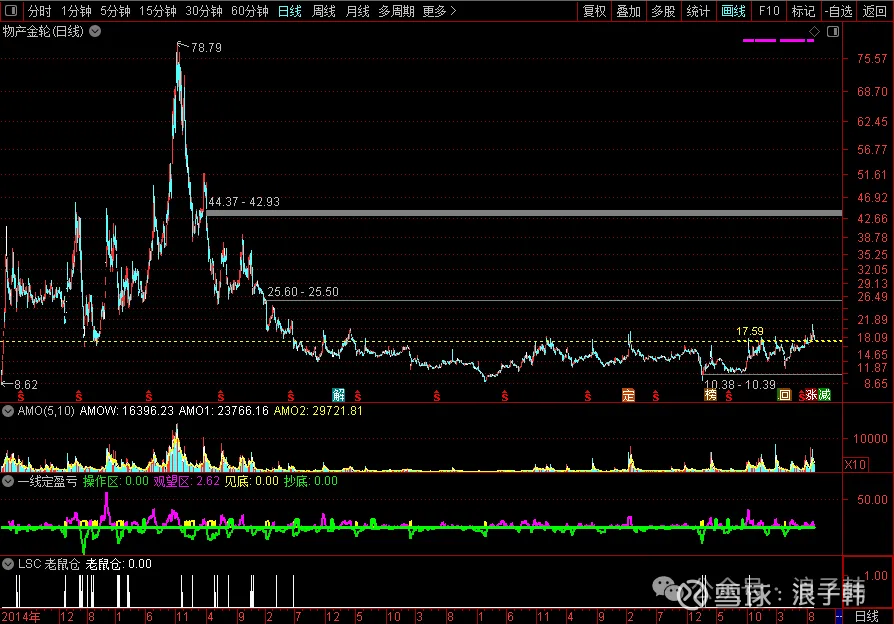Open the 多周期 multi-period view

(396, 11)
